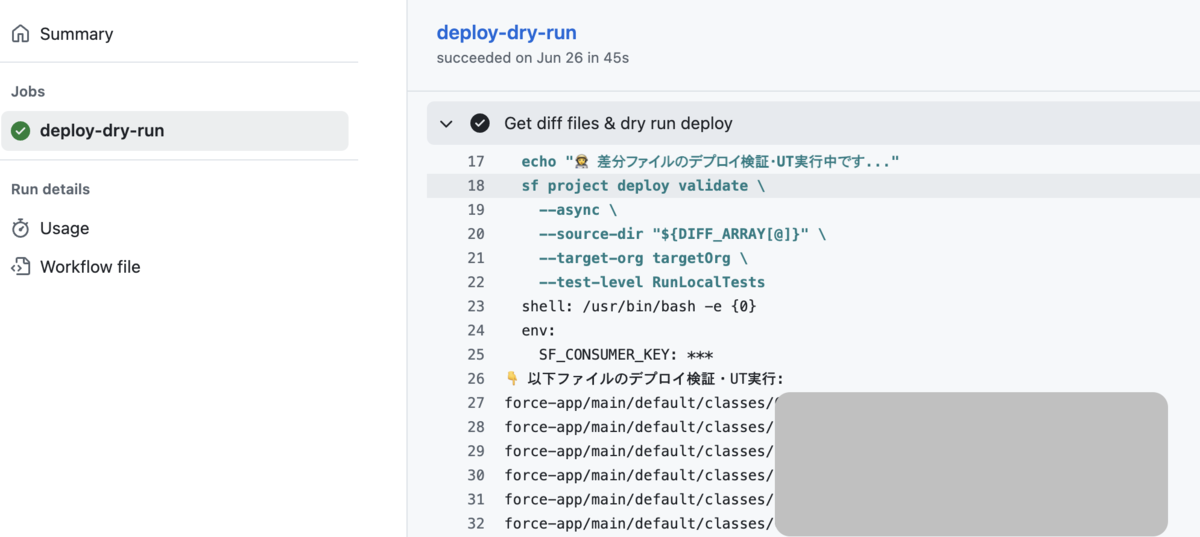The width and height of the screenshot is (1200, 537).
Task: Click the step success check circle icon
Action: tap(480, 123)
